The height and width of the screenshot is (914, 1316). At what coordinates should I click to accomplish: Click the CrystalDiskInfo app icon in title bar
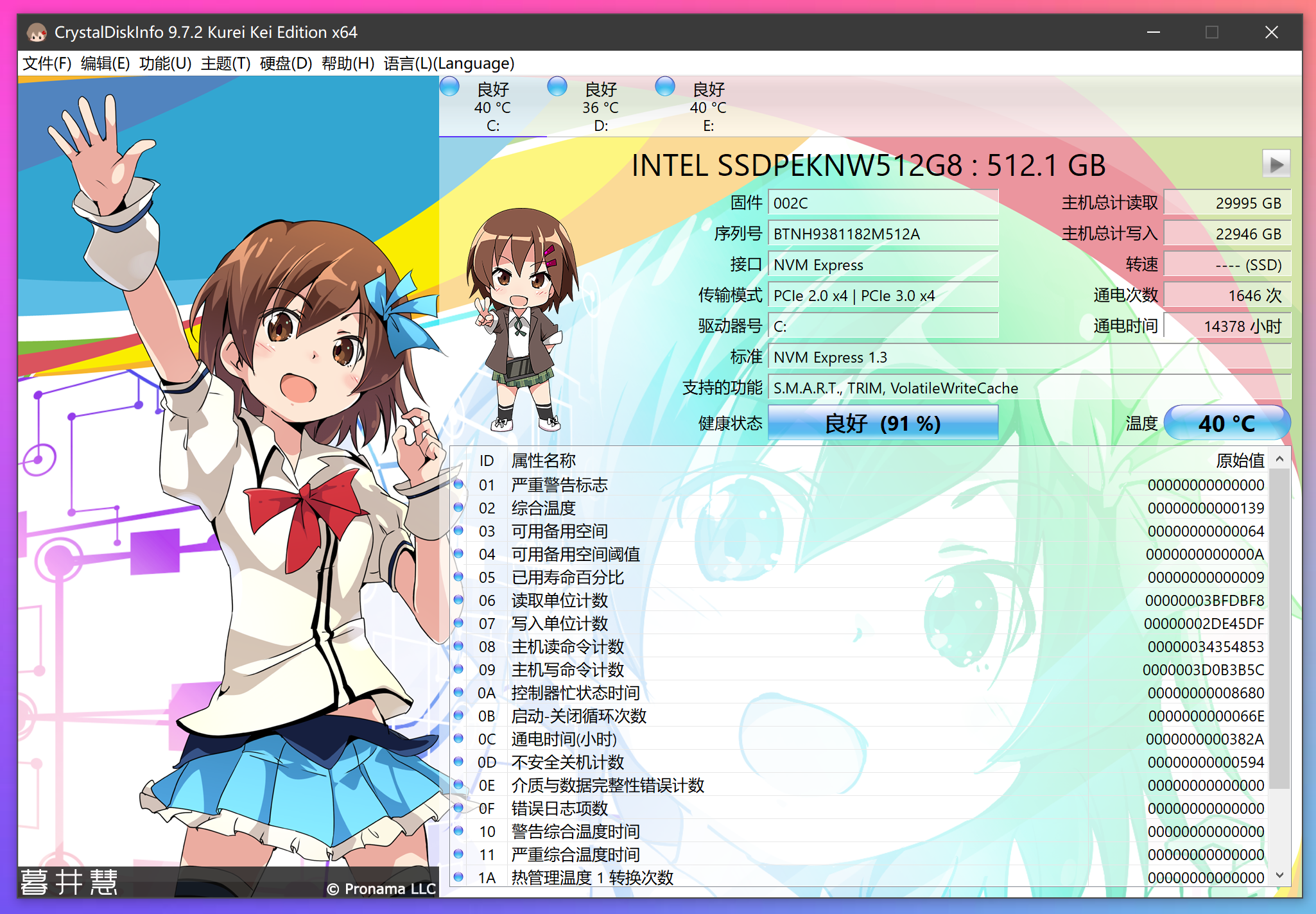[x=38, y=32]
